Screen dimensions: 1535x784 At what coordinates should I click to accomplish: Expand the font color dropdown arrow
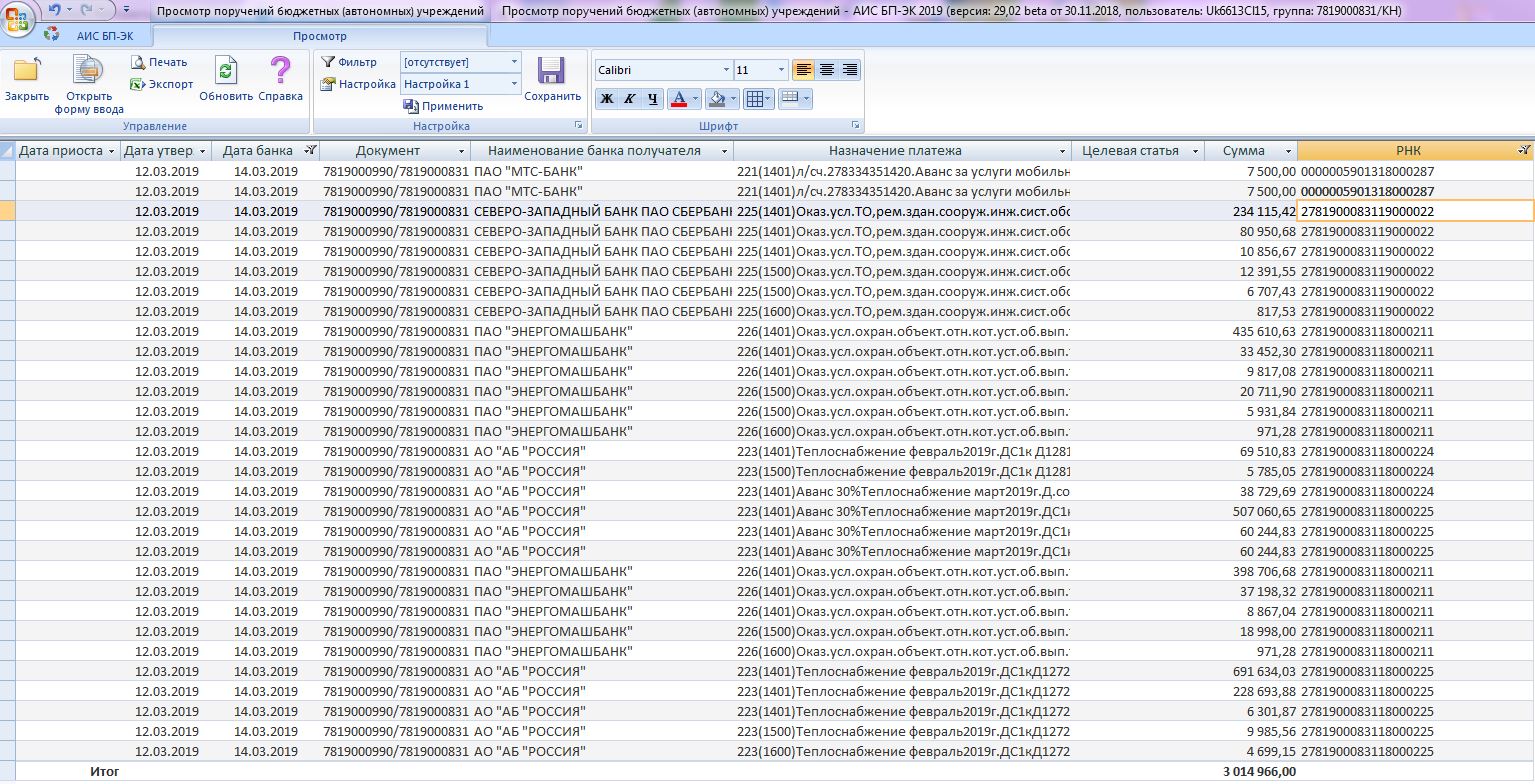(x=697, y=99)
